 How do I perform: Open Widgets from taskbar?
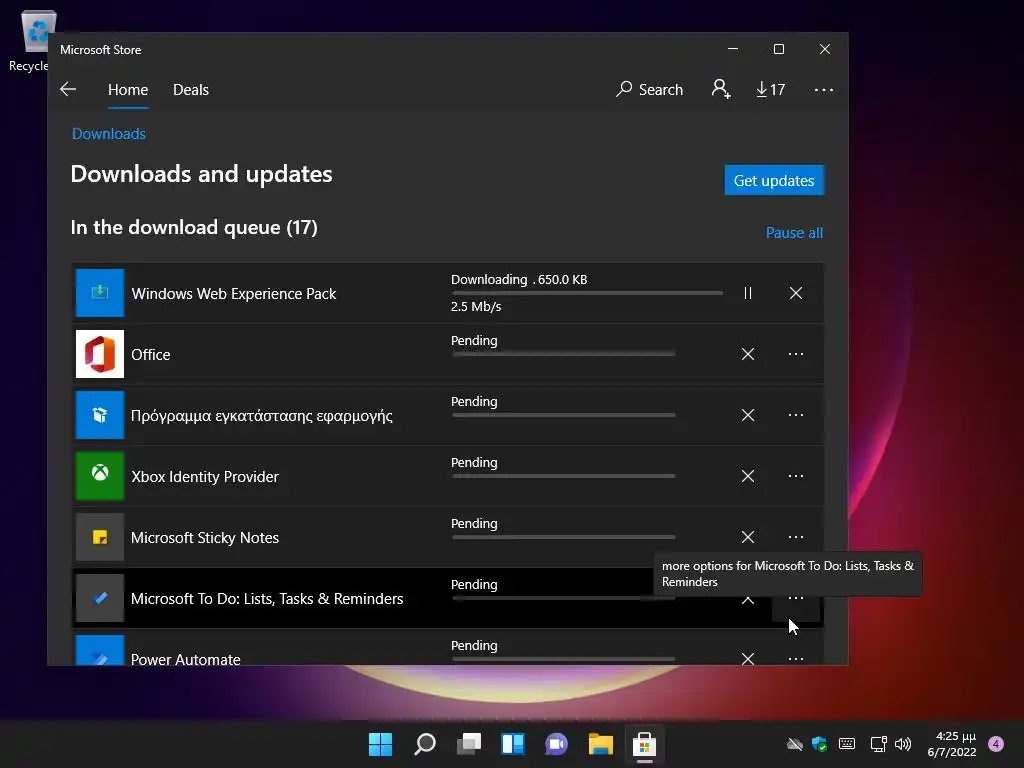coord(513,744)
